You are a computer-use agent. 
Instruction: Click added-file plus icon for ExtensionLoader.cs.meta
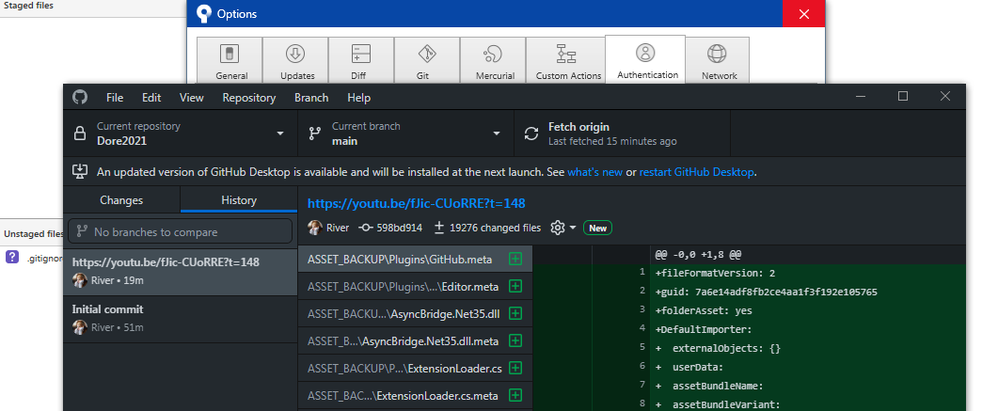click(x=516, y=396)
